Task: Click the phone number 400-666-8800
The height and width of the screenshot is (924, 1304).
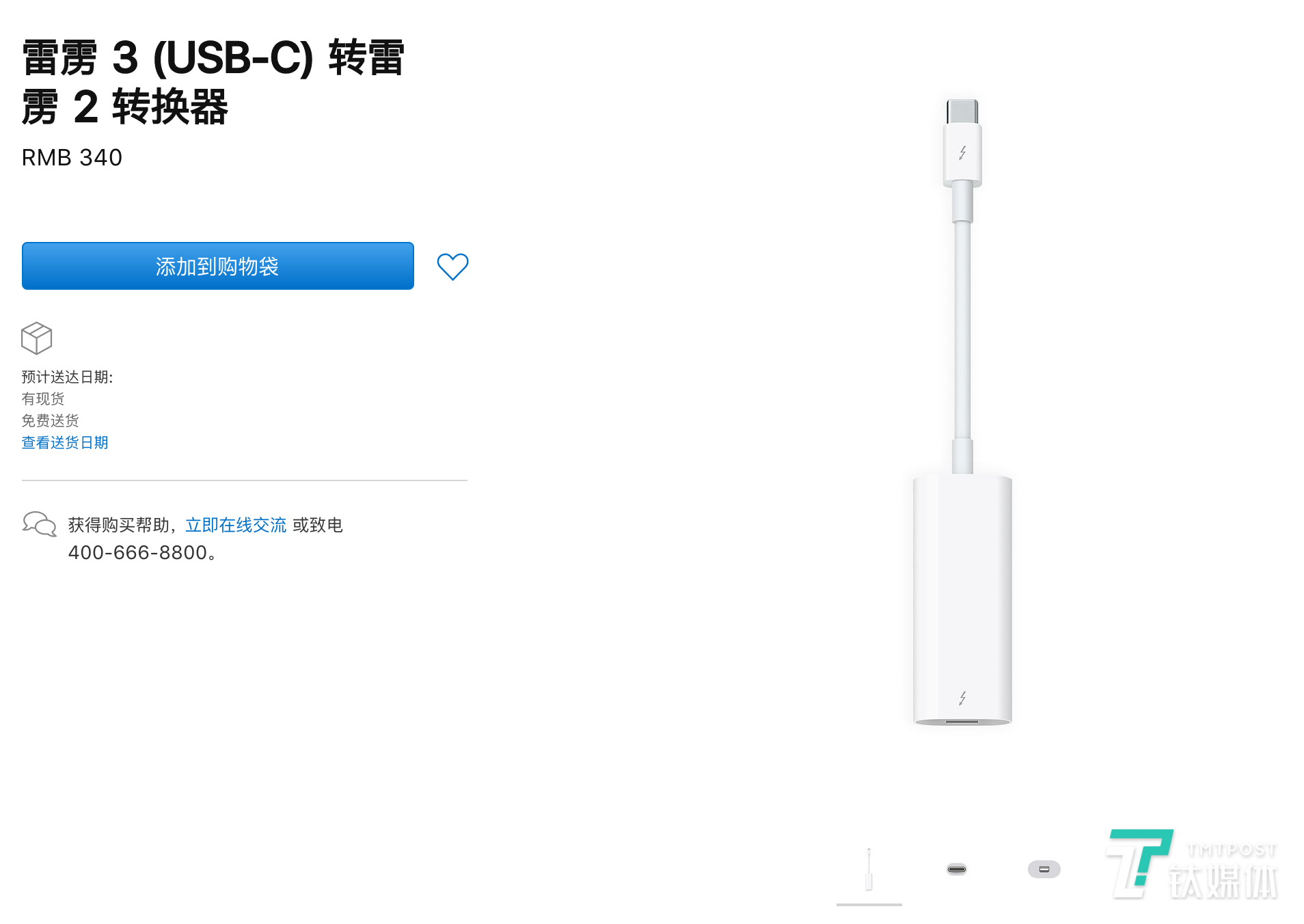Action: click(x=141, y=554)
